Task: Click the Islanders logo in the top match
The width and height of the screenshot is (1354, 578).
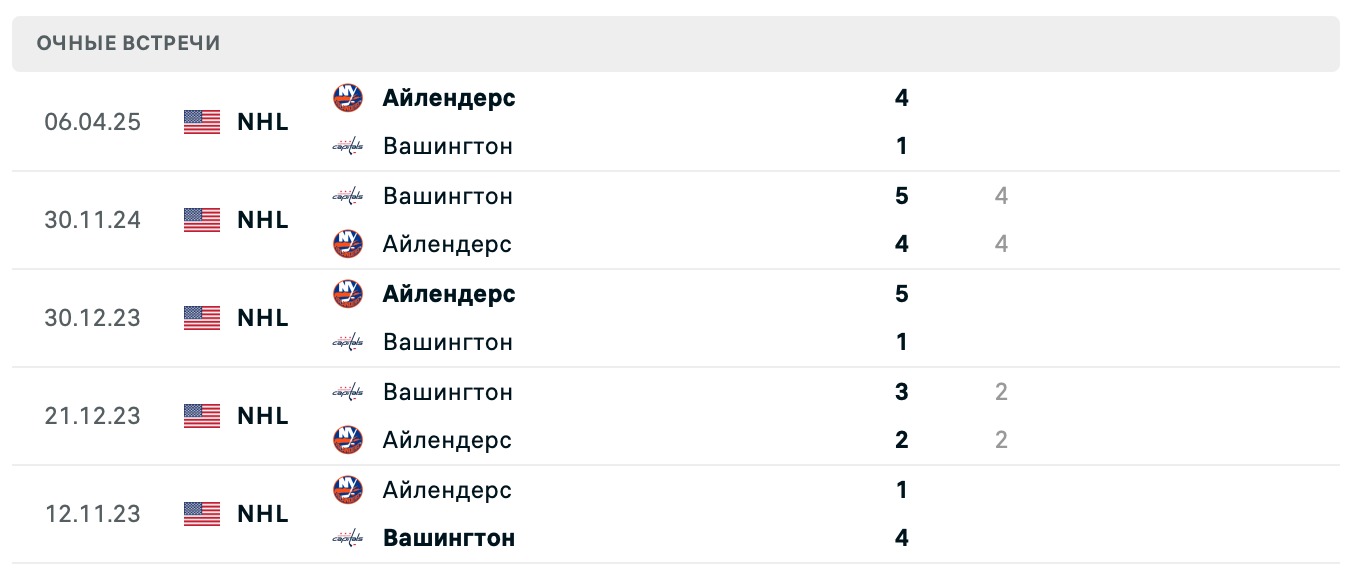Action: (x=347, y=97)
